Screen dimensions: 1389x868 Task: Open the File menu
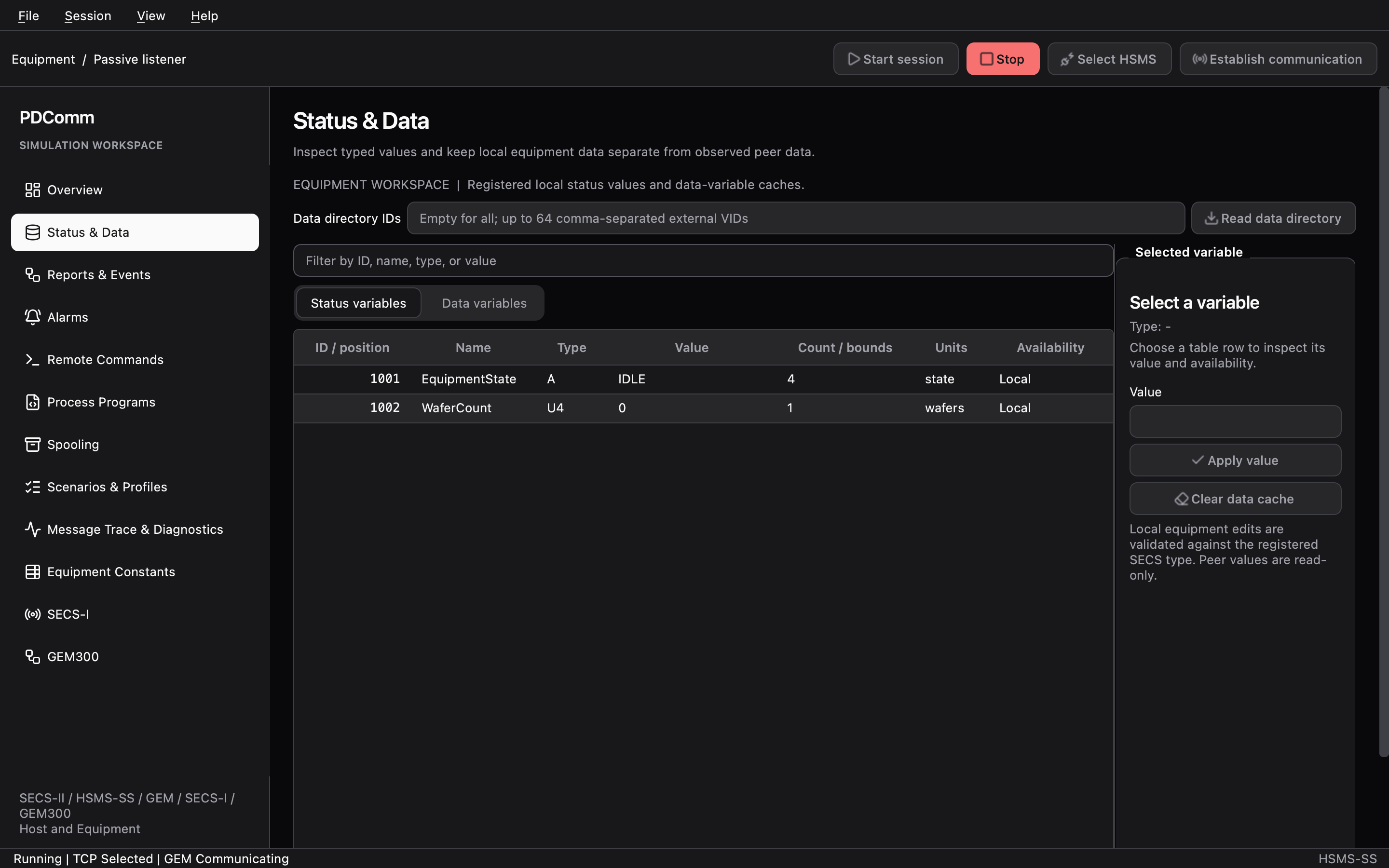click(x=29, y=16)
